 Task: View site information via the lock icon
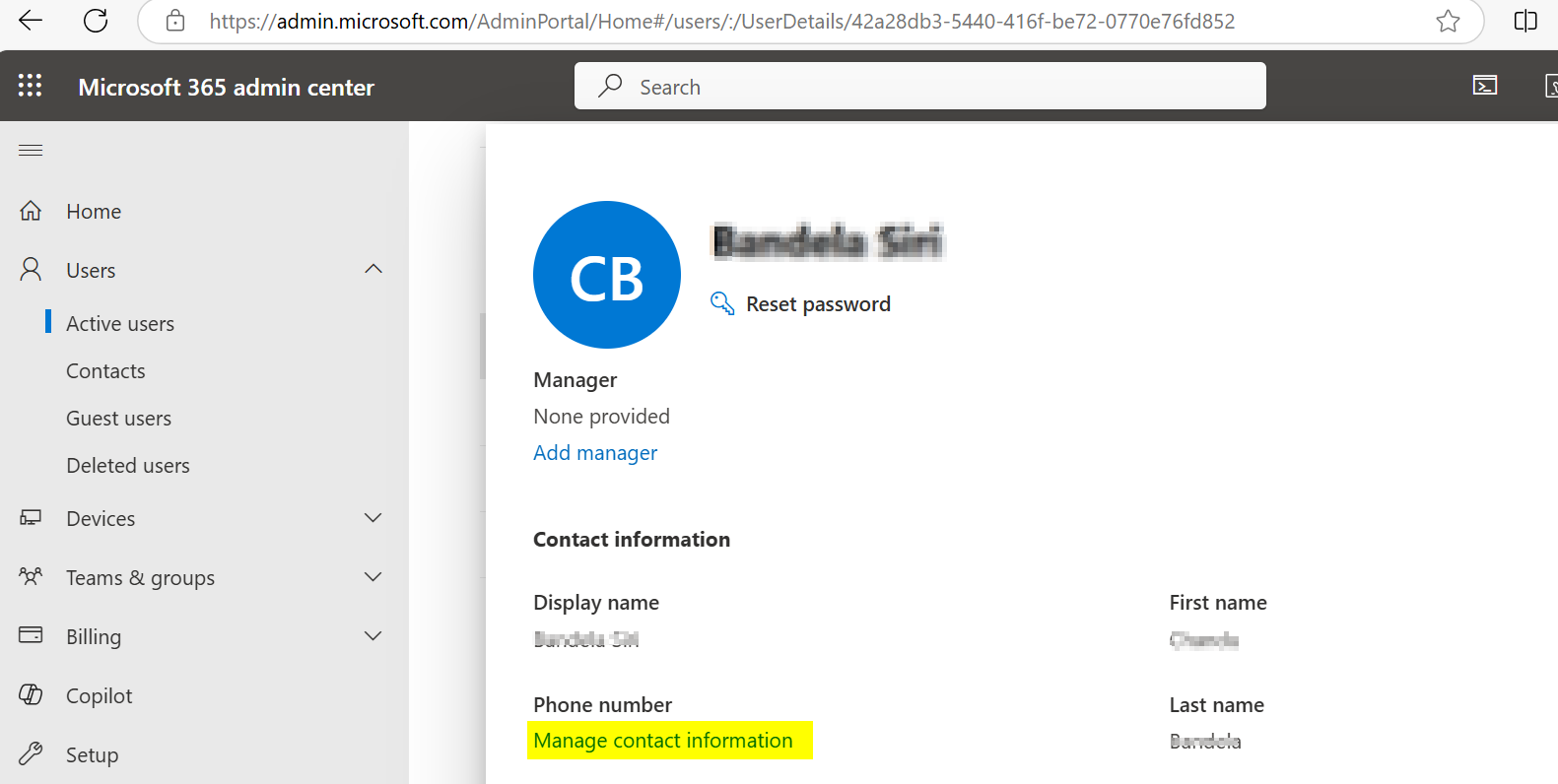coord(175,21)
